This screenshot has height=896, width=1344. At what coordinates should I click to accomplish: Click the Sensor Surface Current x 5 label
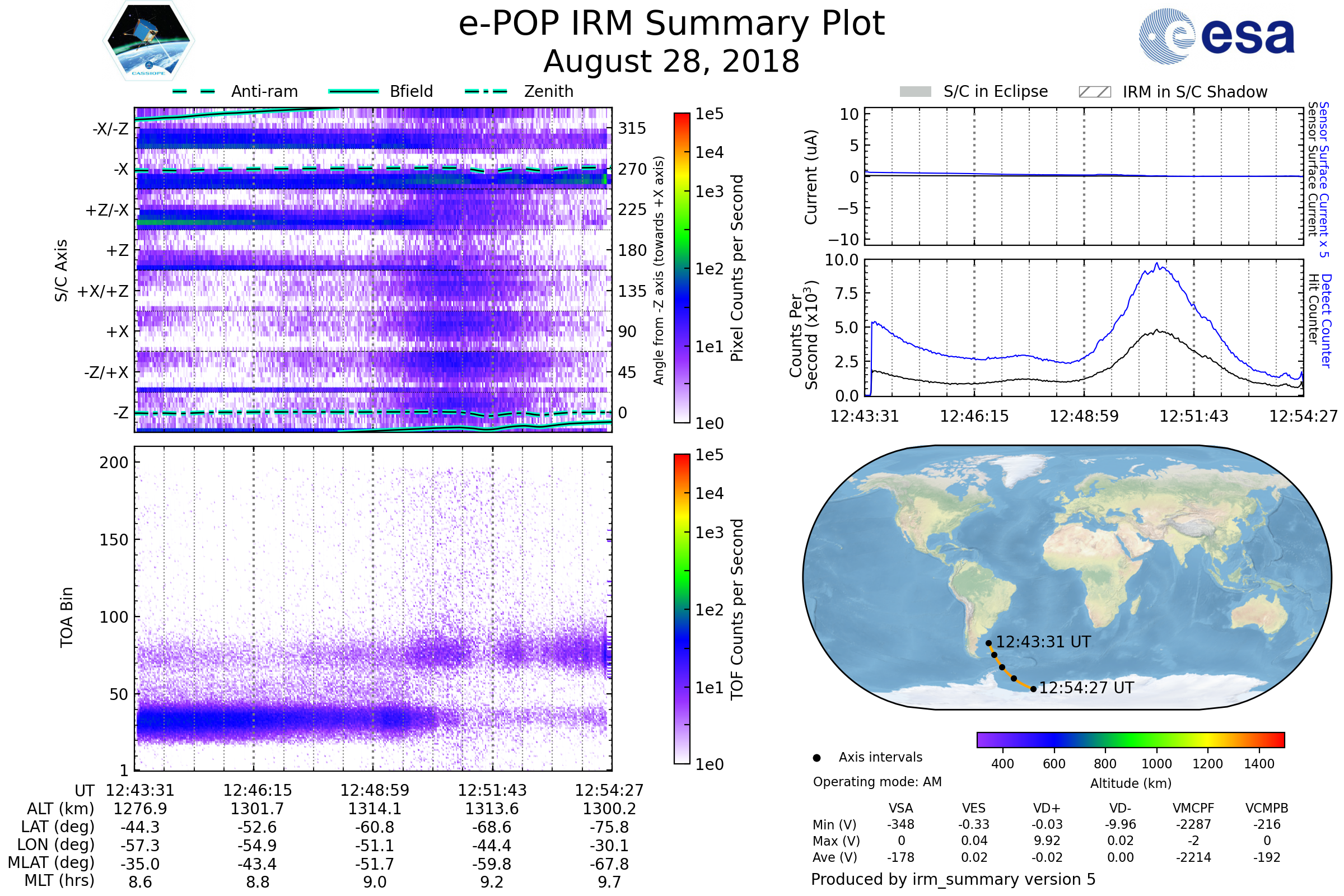pos(1324,179)
